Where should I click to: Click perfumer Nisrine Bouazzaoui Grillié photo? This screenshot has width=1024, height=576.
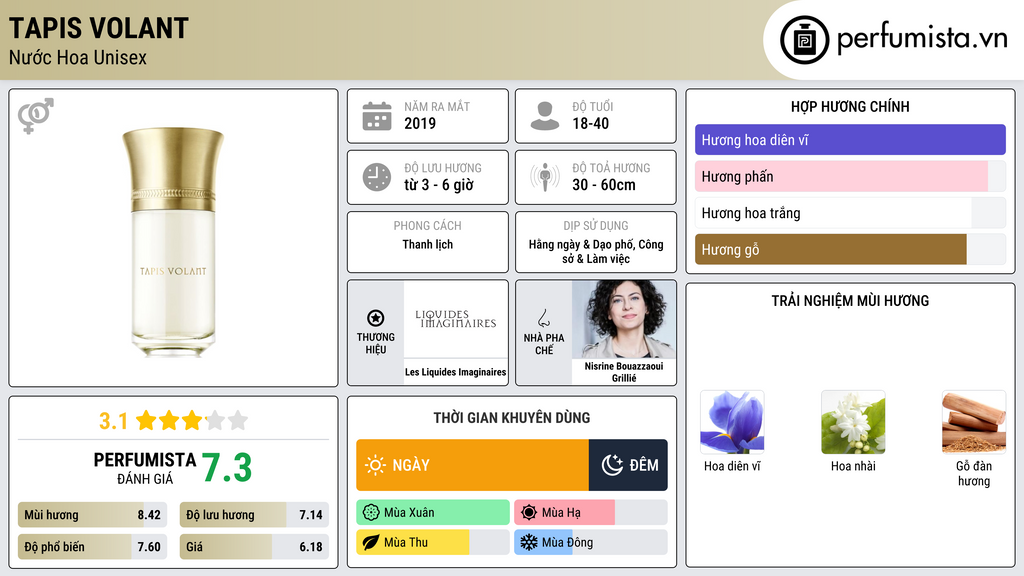(624, 319)
